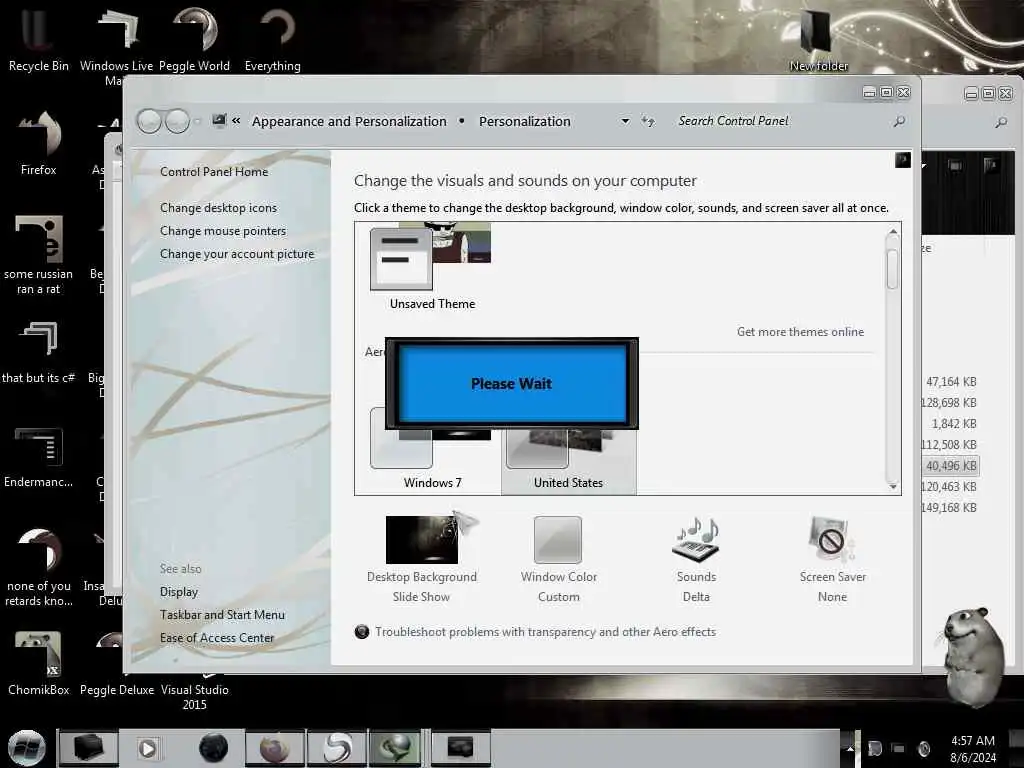Open Change your account picture link
This screenshot has height=768, width=1024.
click(236, 254)
